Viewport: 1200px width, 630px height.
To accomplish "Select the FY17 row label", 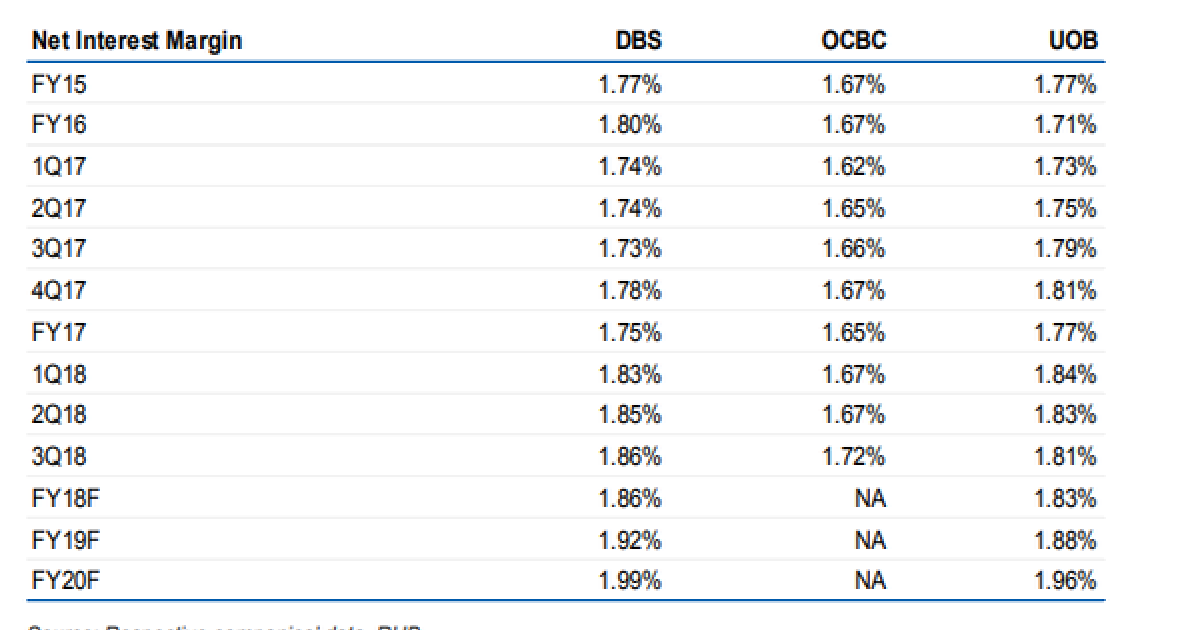I will point(59,333).
